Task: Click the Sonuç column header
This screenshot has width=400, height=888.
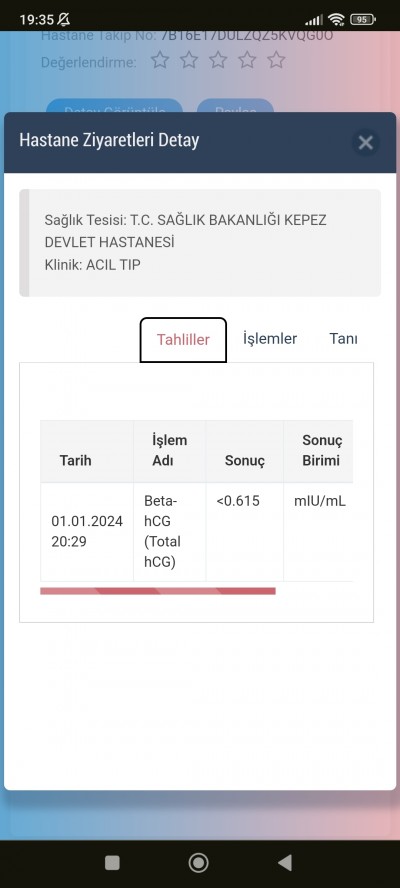Action: pos(245,451)
